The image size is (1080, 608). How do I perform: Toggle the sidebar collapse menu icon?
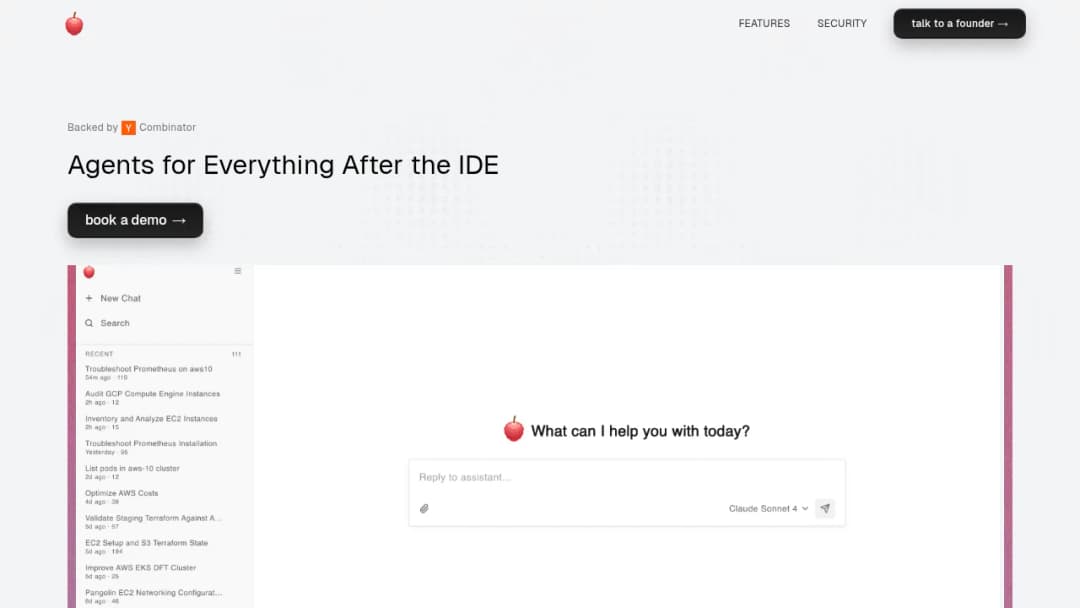(238, 271)
